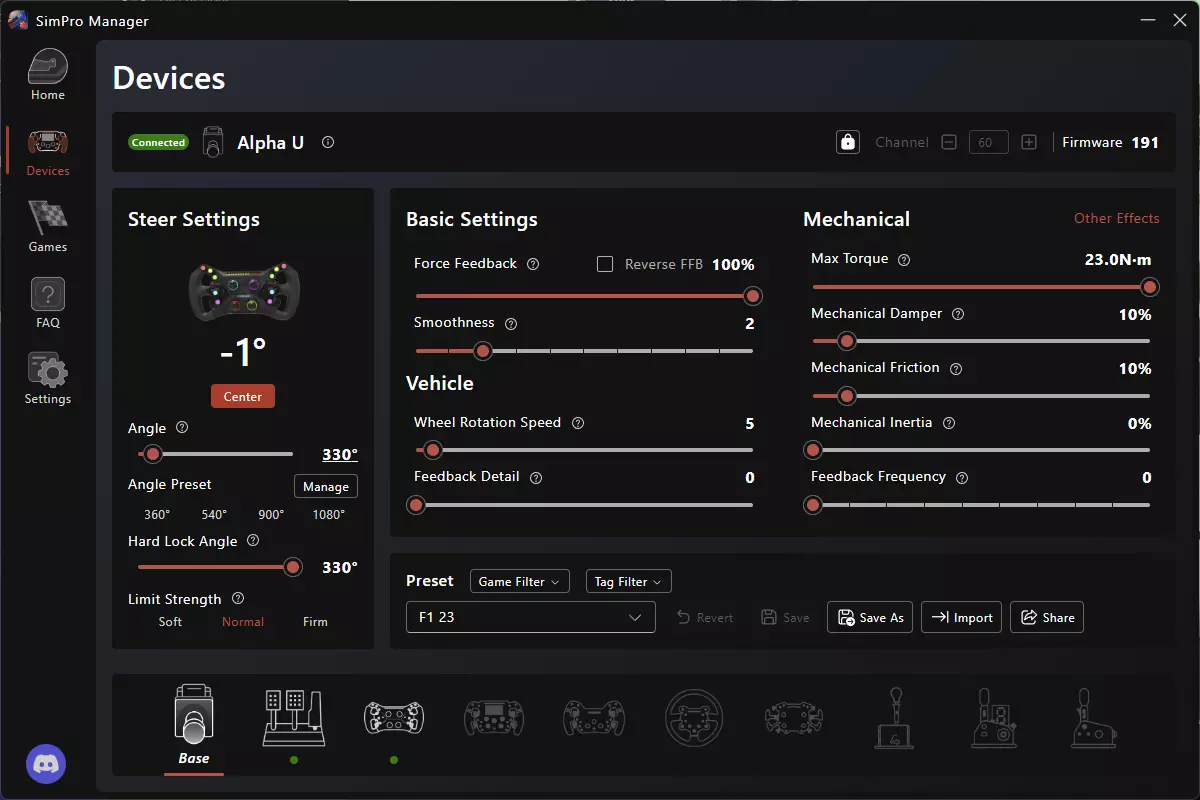
Task: Click the Max Torque slider handle
Action: pos(1150,287)
